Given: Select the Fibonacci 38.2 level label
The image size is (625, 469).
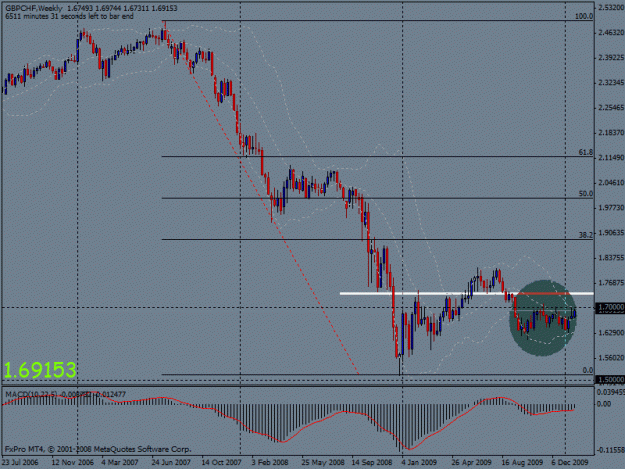Looking at the screenshot, I should click(x=586, y=235).
